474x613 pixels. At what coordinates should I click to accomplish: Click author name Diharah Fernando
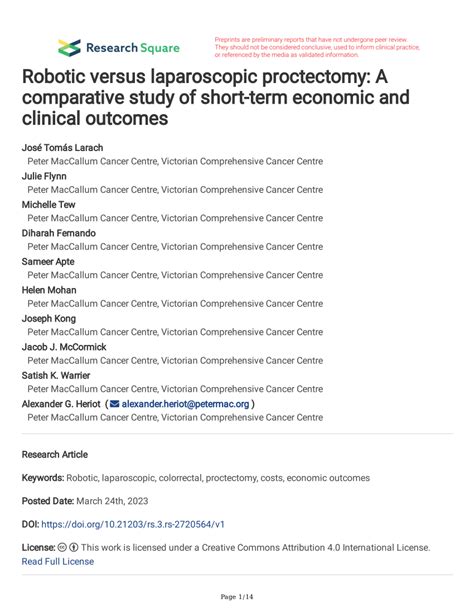(59, 233)
